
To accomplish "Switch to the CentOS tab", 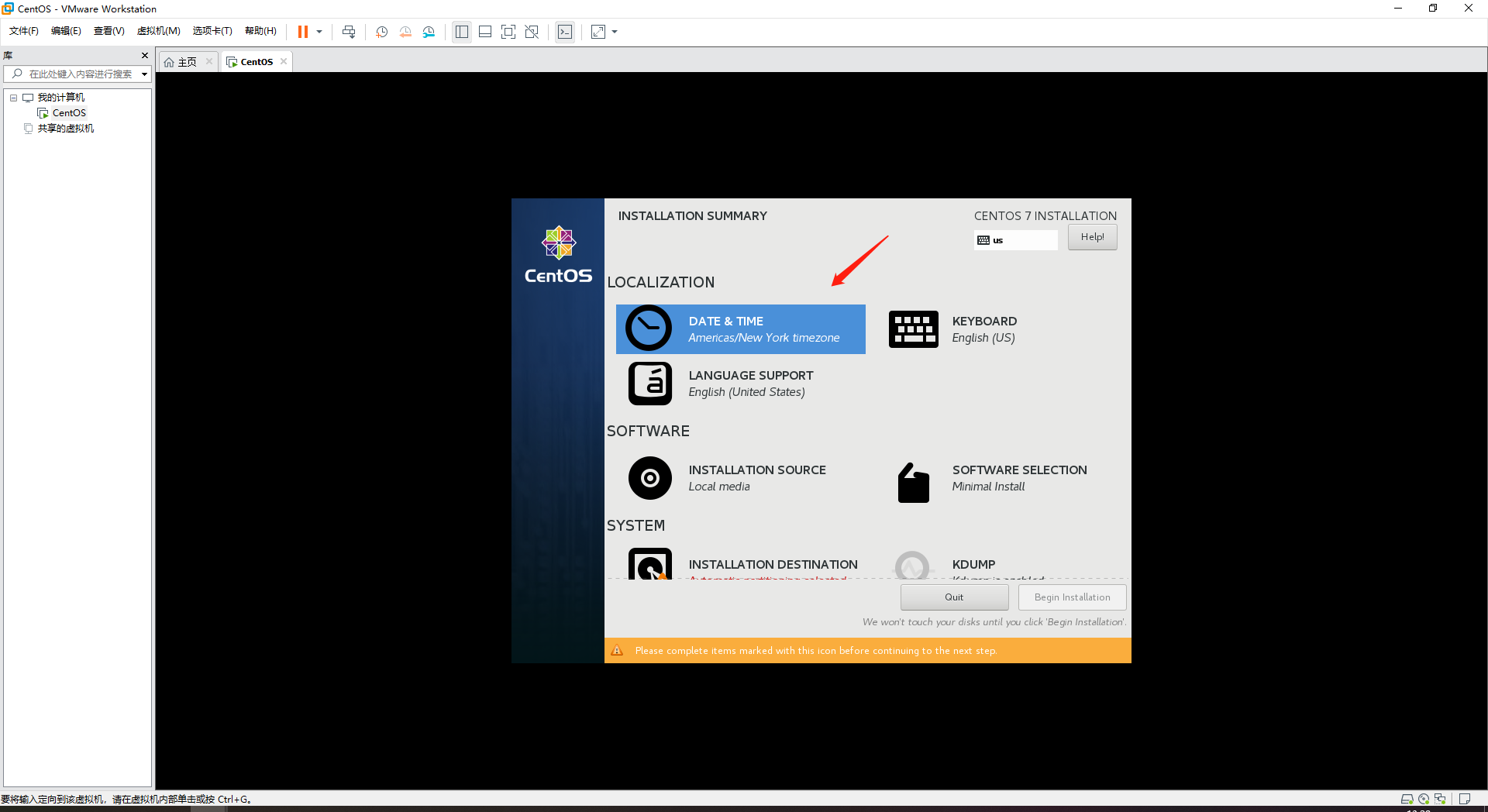I will click(x=256, y=62).
